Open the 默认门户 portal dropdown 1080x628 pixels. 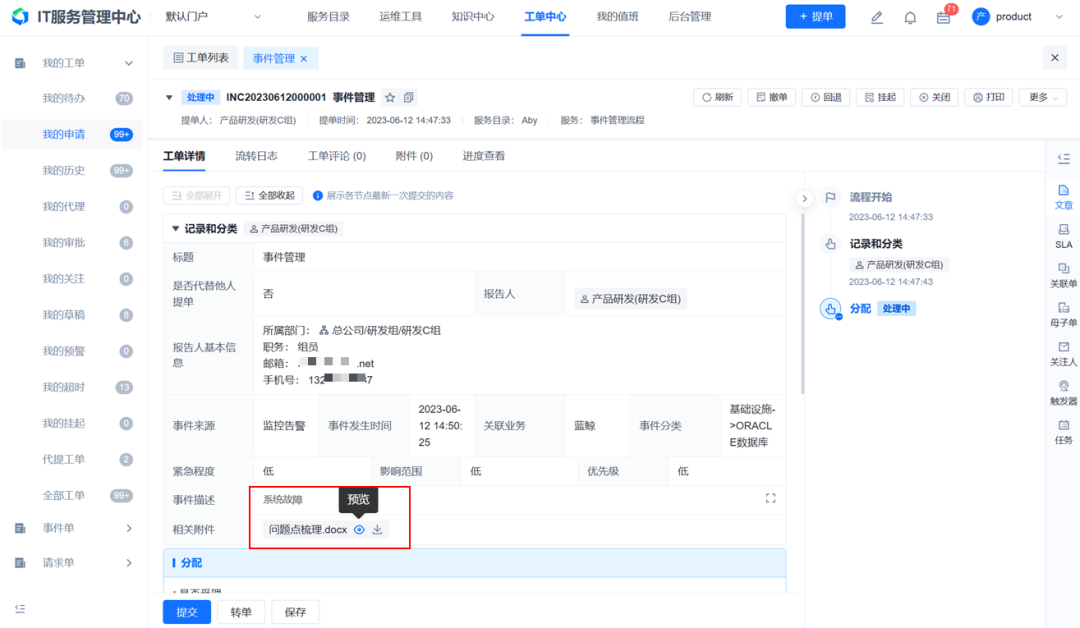click(x=213, y=17)
